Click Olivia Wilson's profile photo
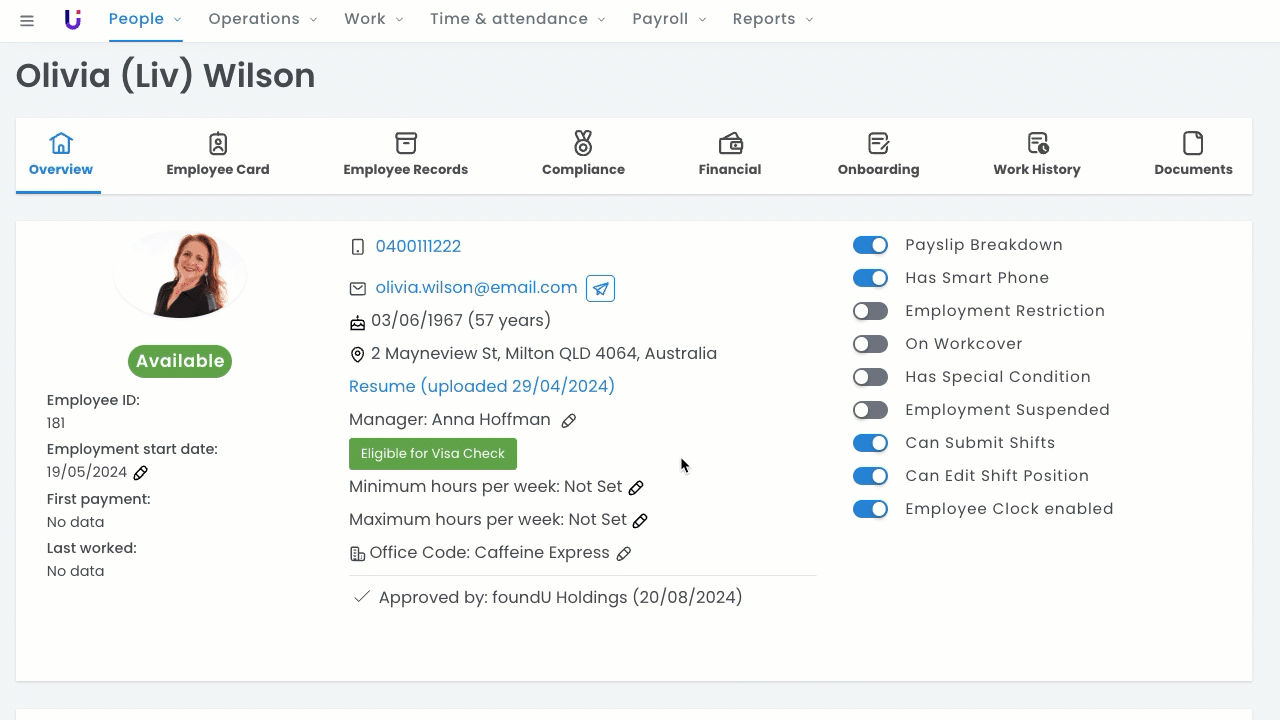 coord(180,275)
